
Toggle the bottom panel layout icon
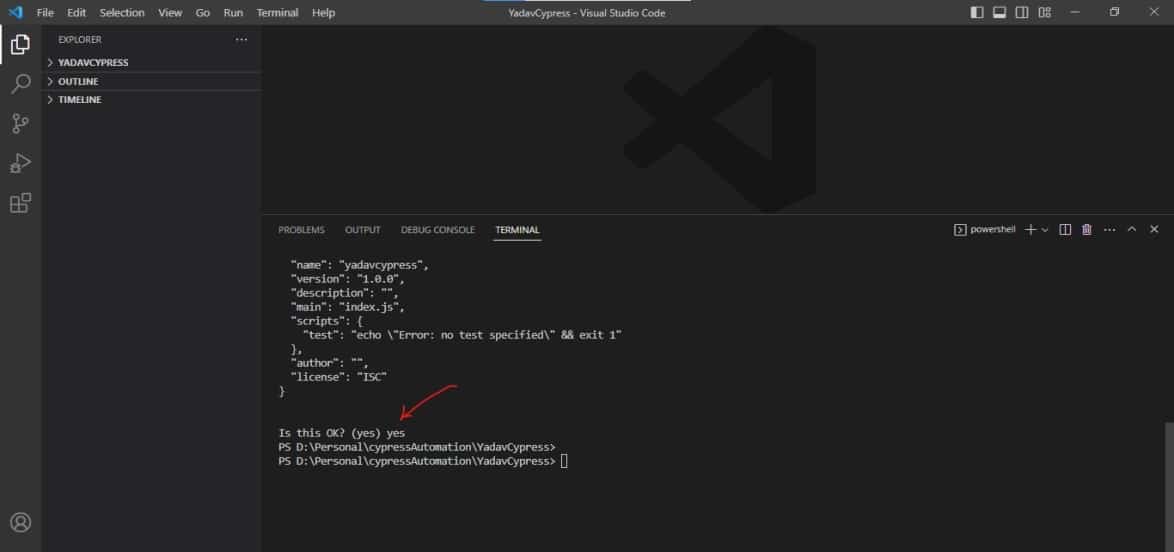(999, 13)
